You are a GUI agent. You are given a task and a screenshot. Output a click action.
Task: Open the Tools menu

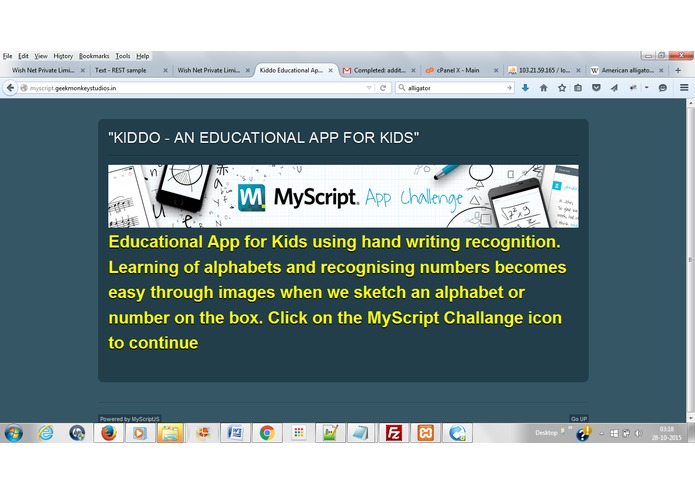(123, 56)
